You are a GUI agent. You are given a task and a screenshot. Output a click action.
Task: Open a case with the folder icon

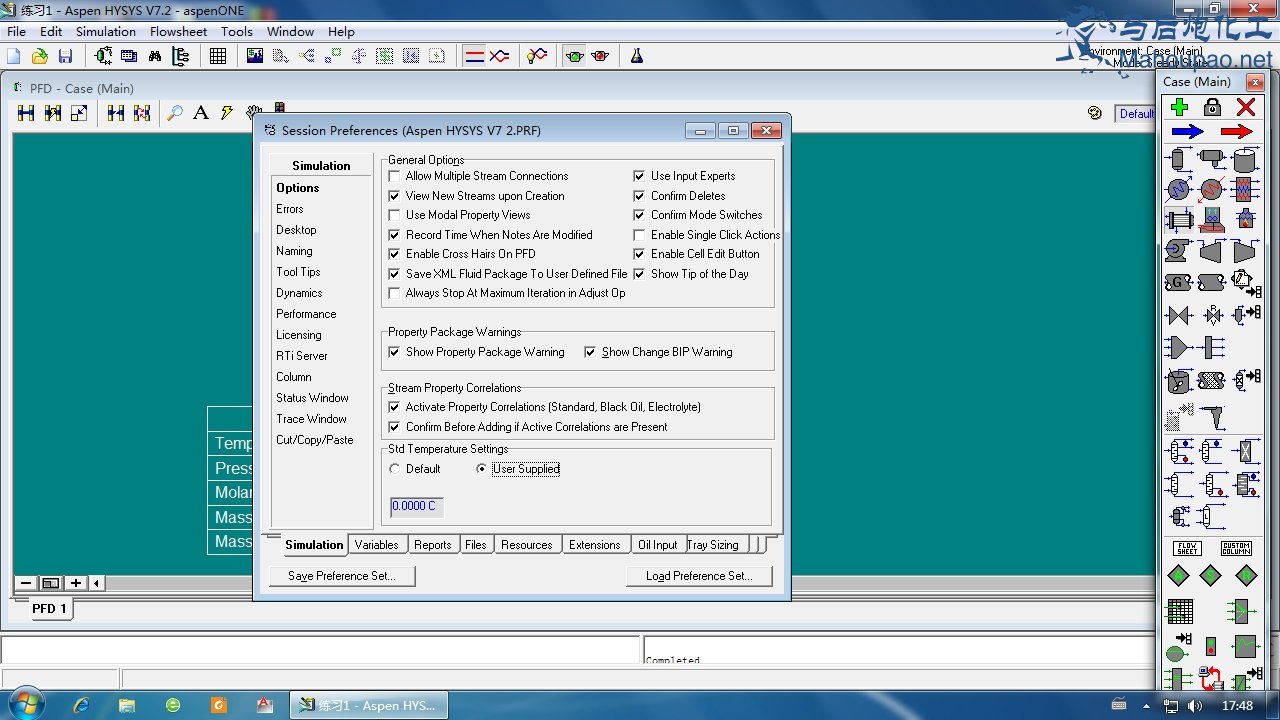pos(40,56)
